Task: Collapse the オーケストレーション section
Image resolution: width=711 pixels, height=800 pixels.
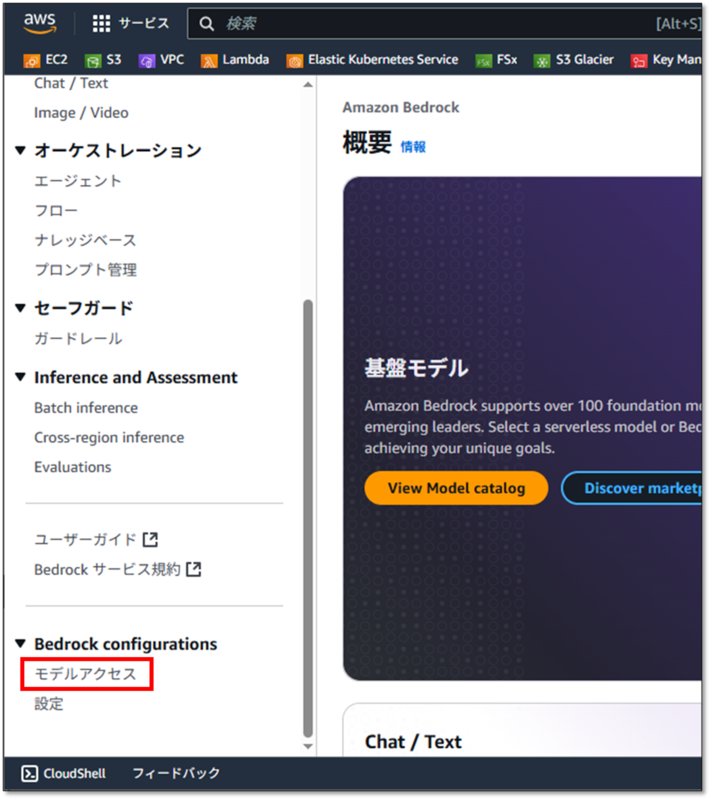Action: (x=20, y=151)
